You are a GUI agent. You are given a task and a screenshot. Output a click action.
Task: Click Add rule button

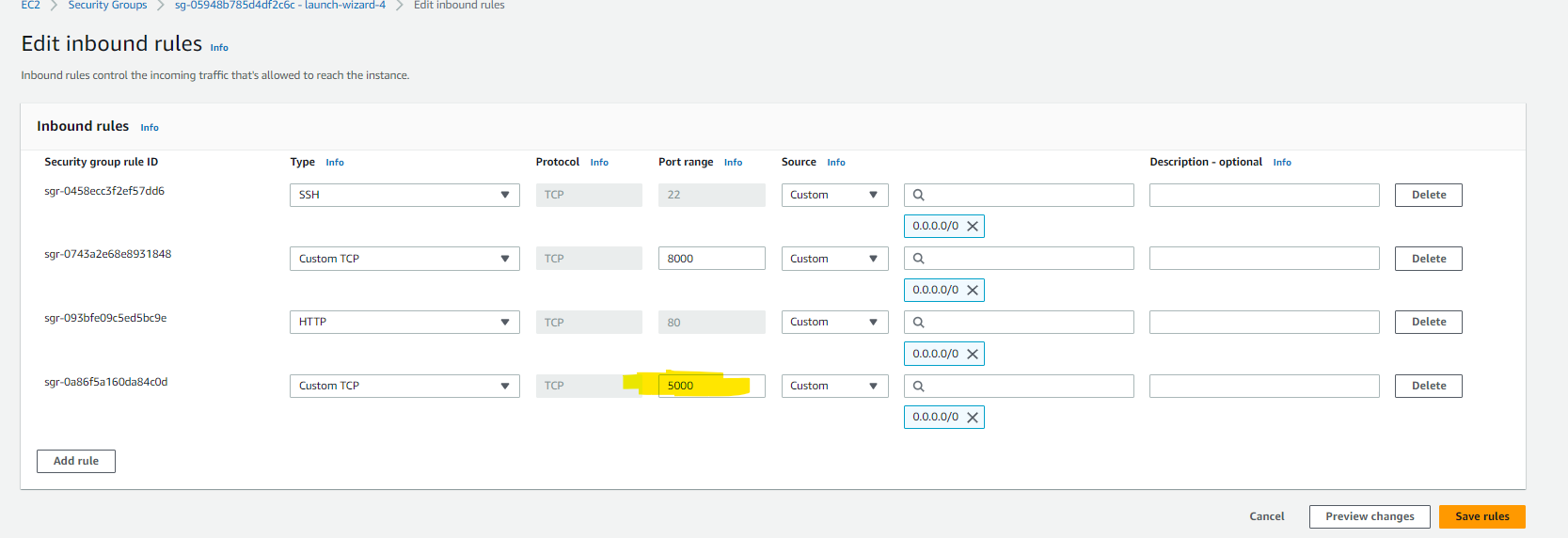pos(76,461)
